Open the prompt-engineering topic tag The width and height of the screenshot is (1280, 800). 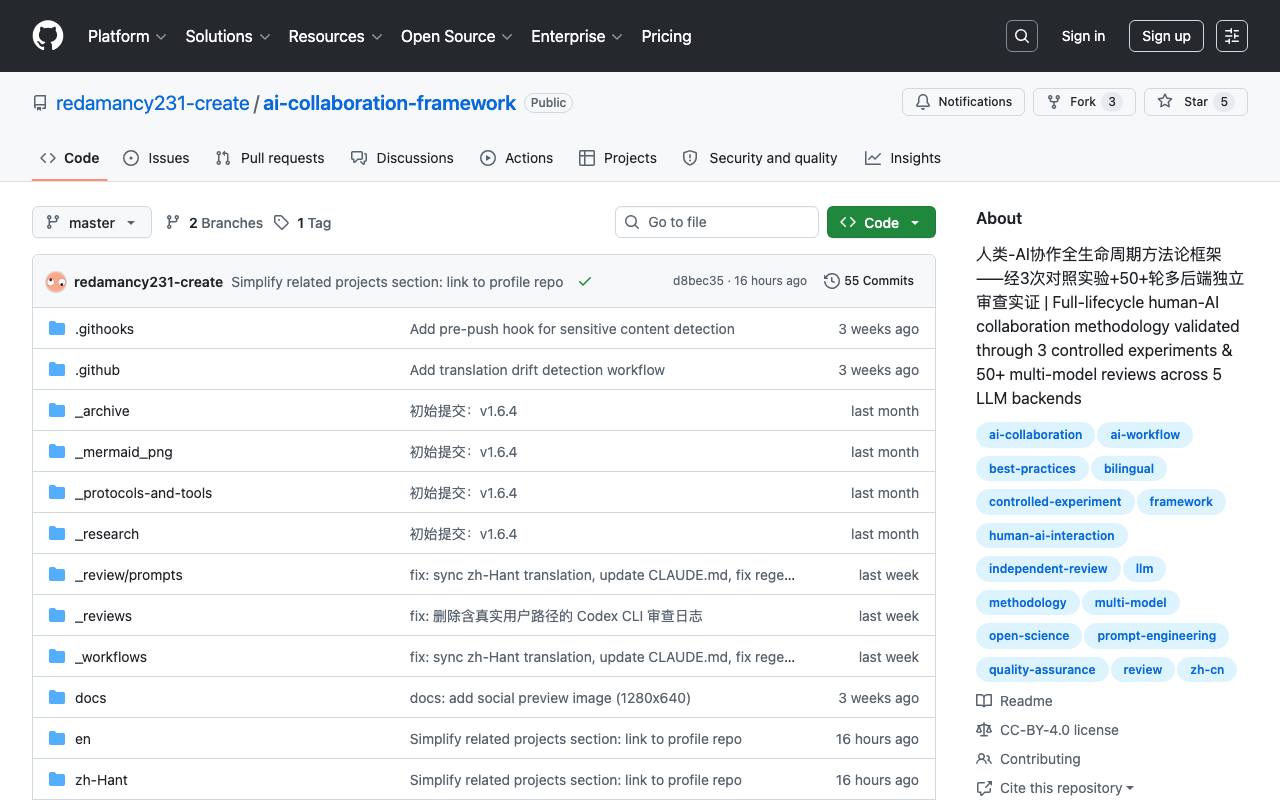1156,636
